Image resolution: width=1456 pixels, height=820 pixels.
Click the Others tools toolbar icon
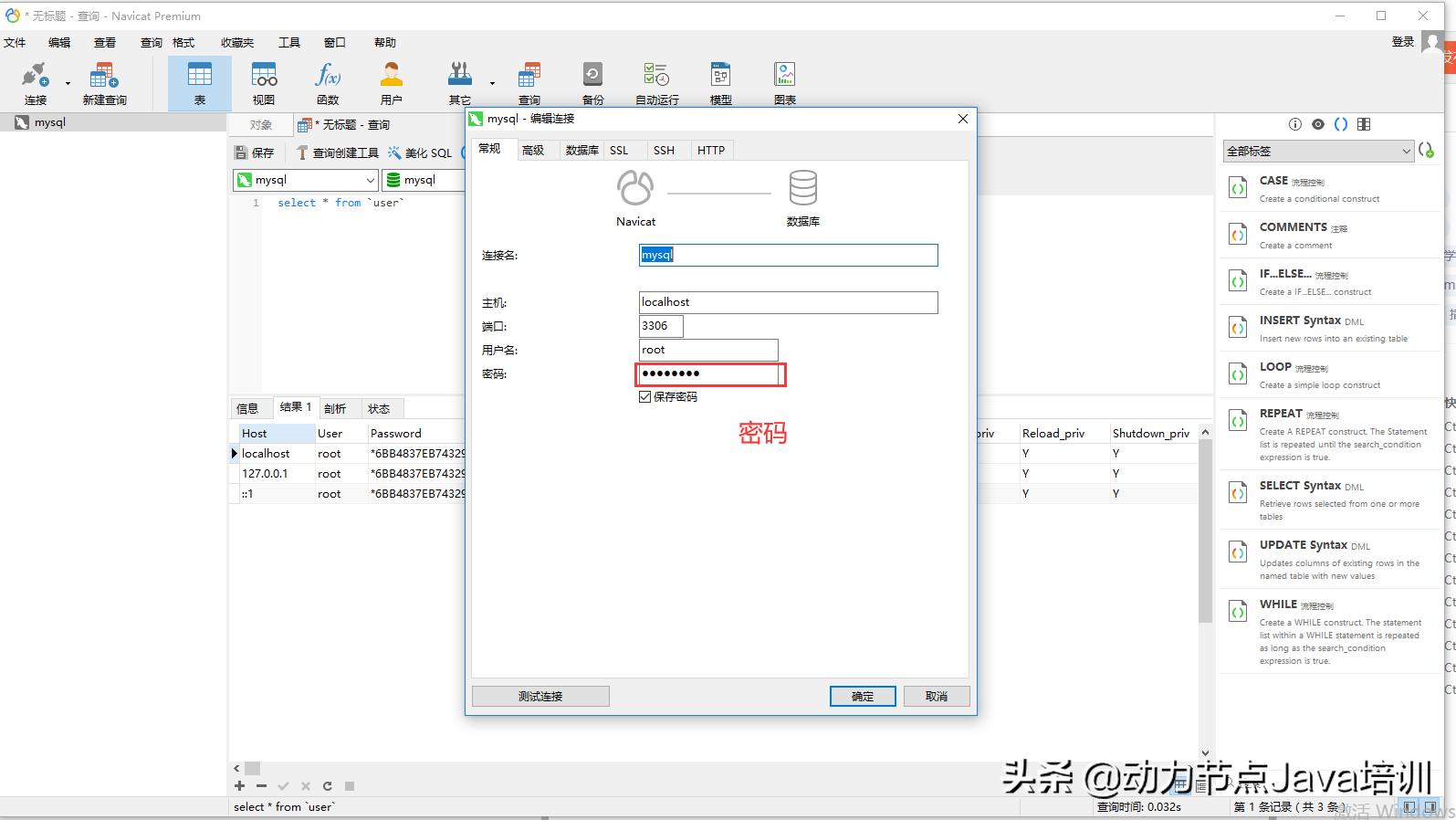point(459,83)
